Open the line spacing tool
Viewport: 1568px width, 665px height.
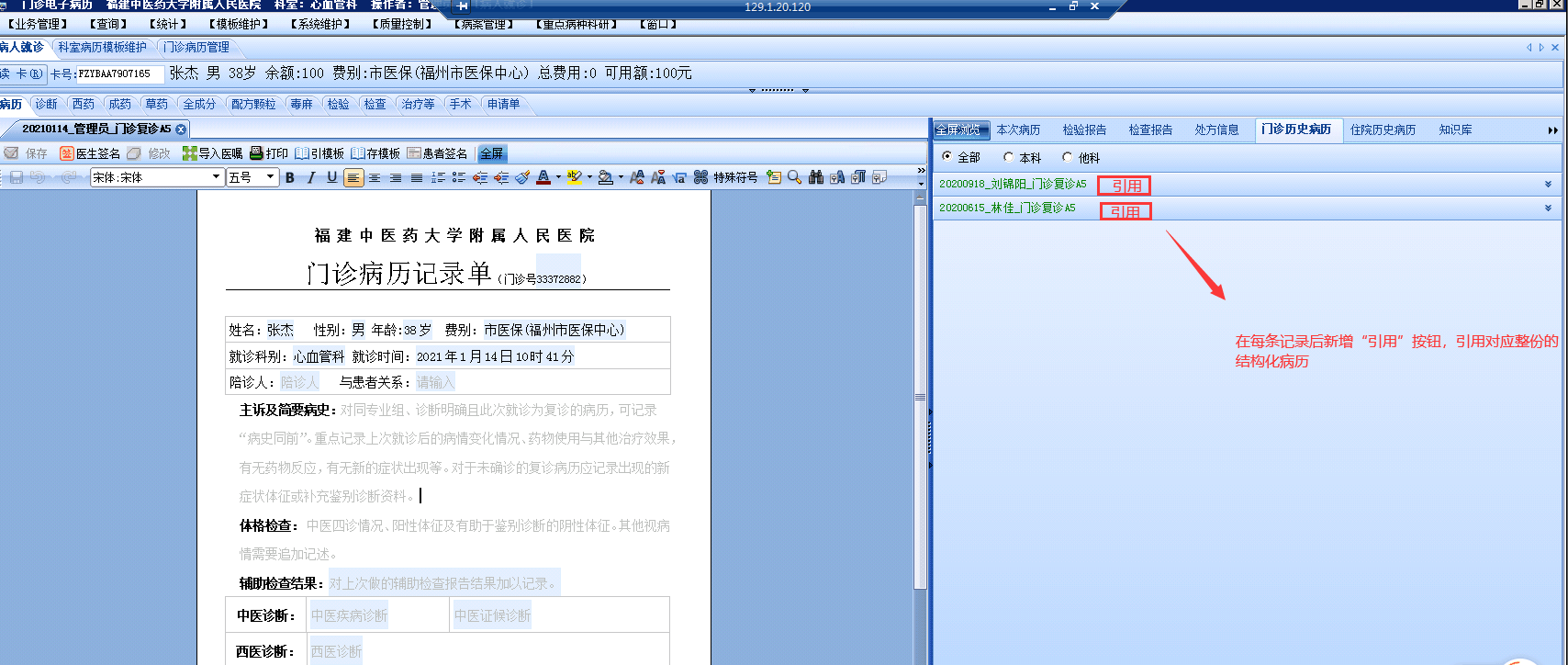click(438, 177)
